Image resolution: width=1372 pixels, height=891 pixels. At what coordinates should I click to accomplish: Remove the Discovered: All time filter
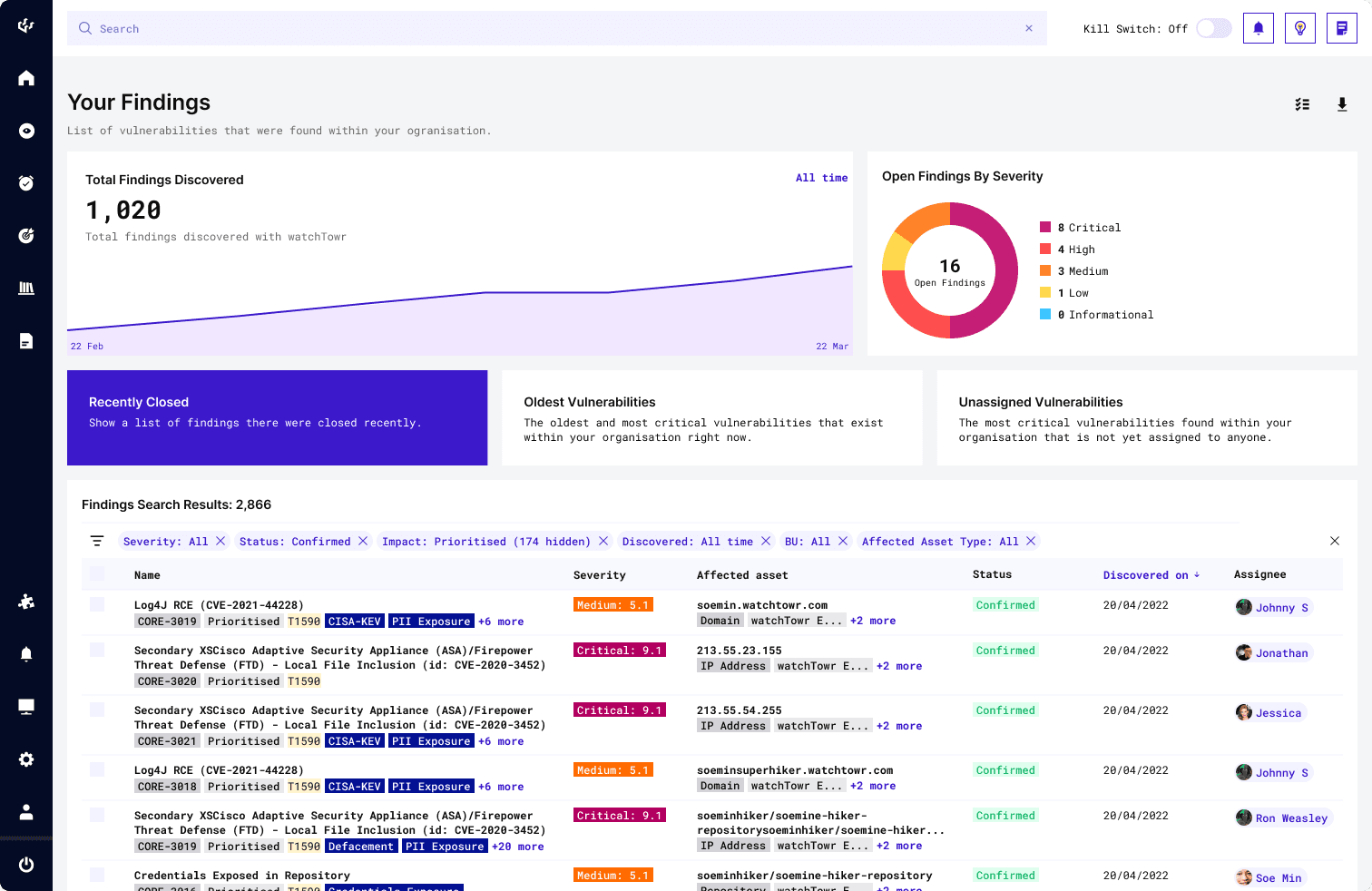766,541
